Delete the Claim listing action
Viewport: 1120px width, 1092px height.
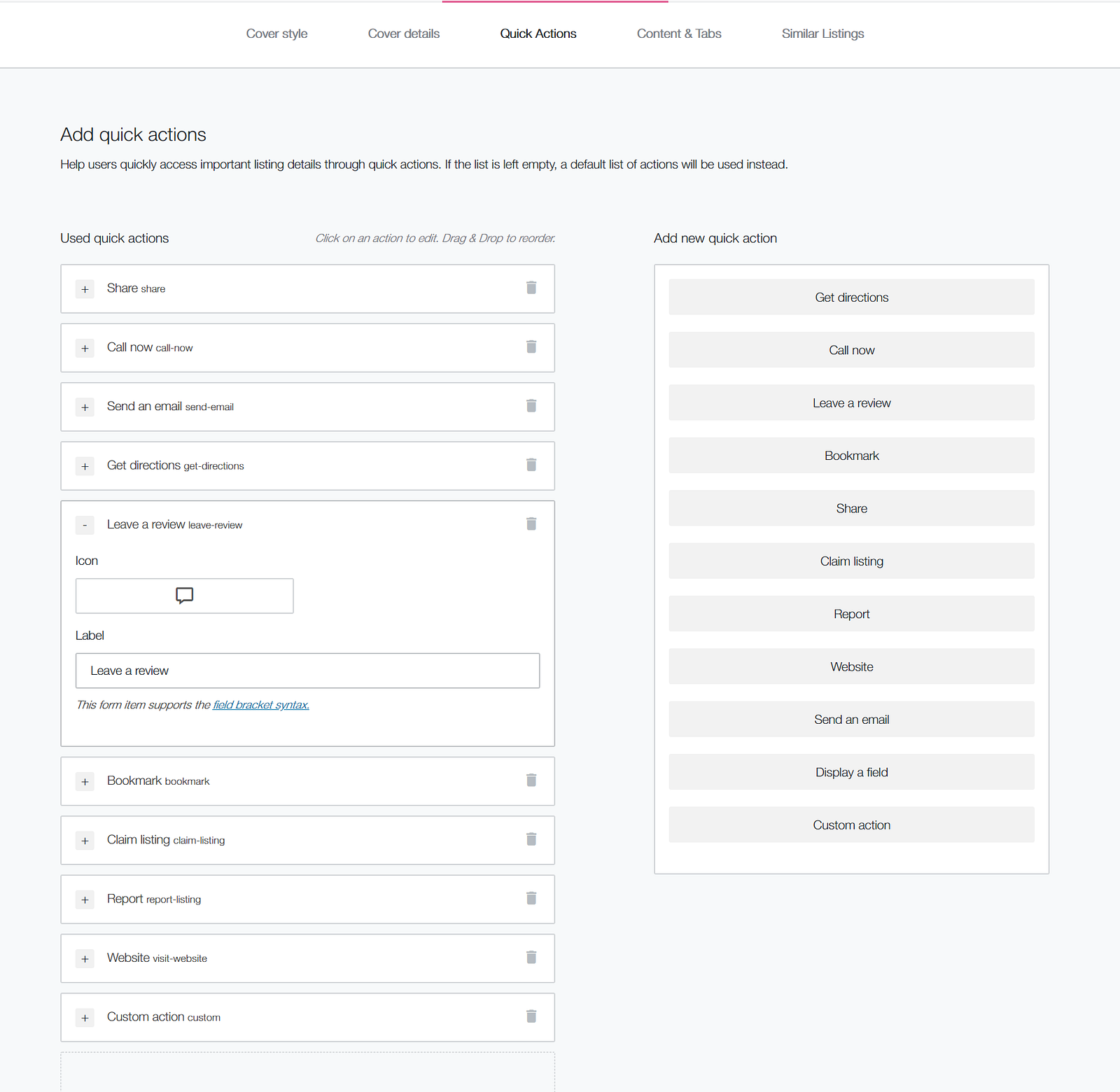[531, 839]
